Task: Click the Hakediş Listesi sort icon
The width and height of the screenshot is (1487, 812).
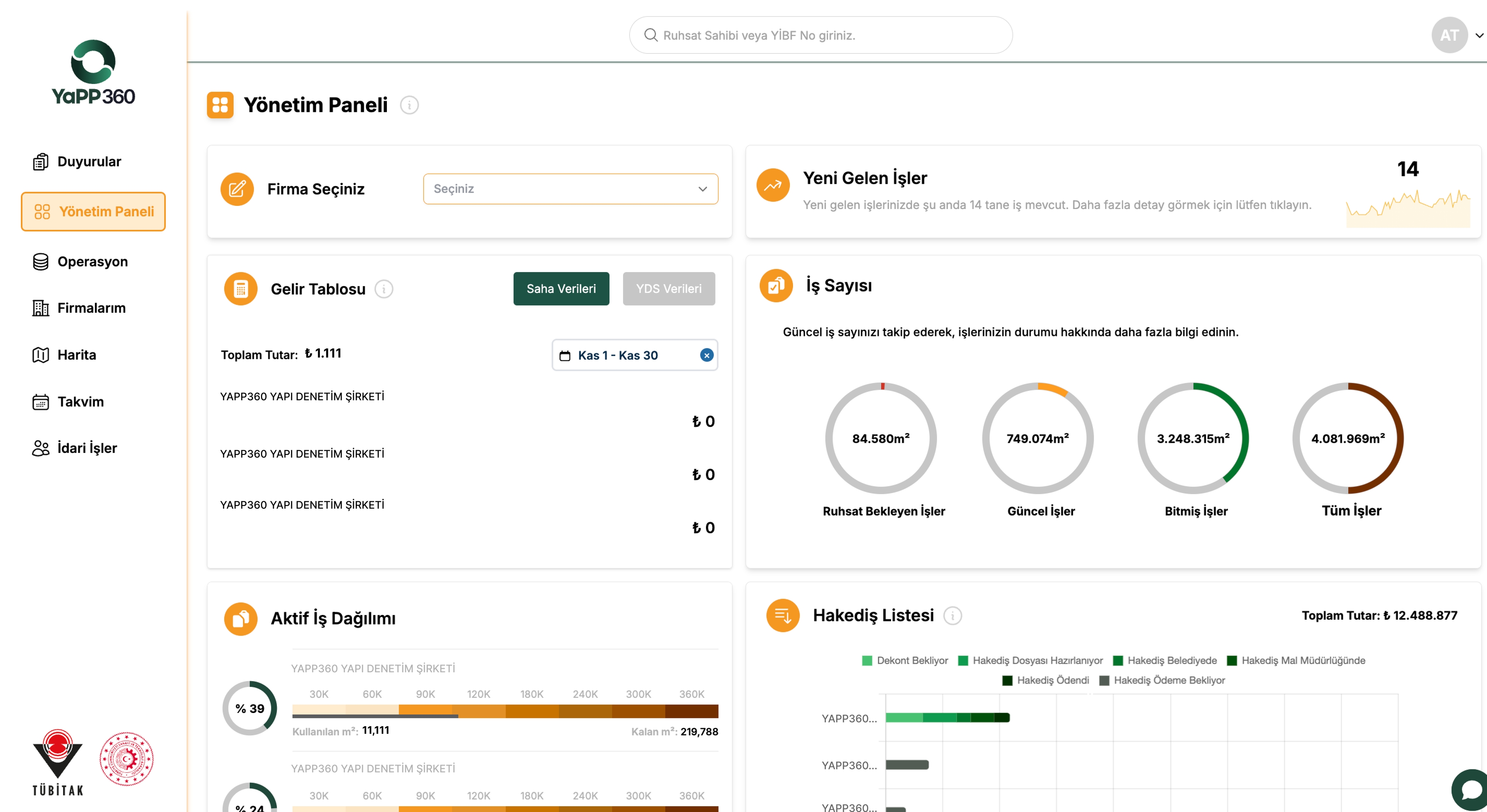Action: point(782,615)
